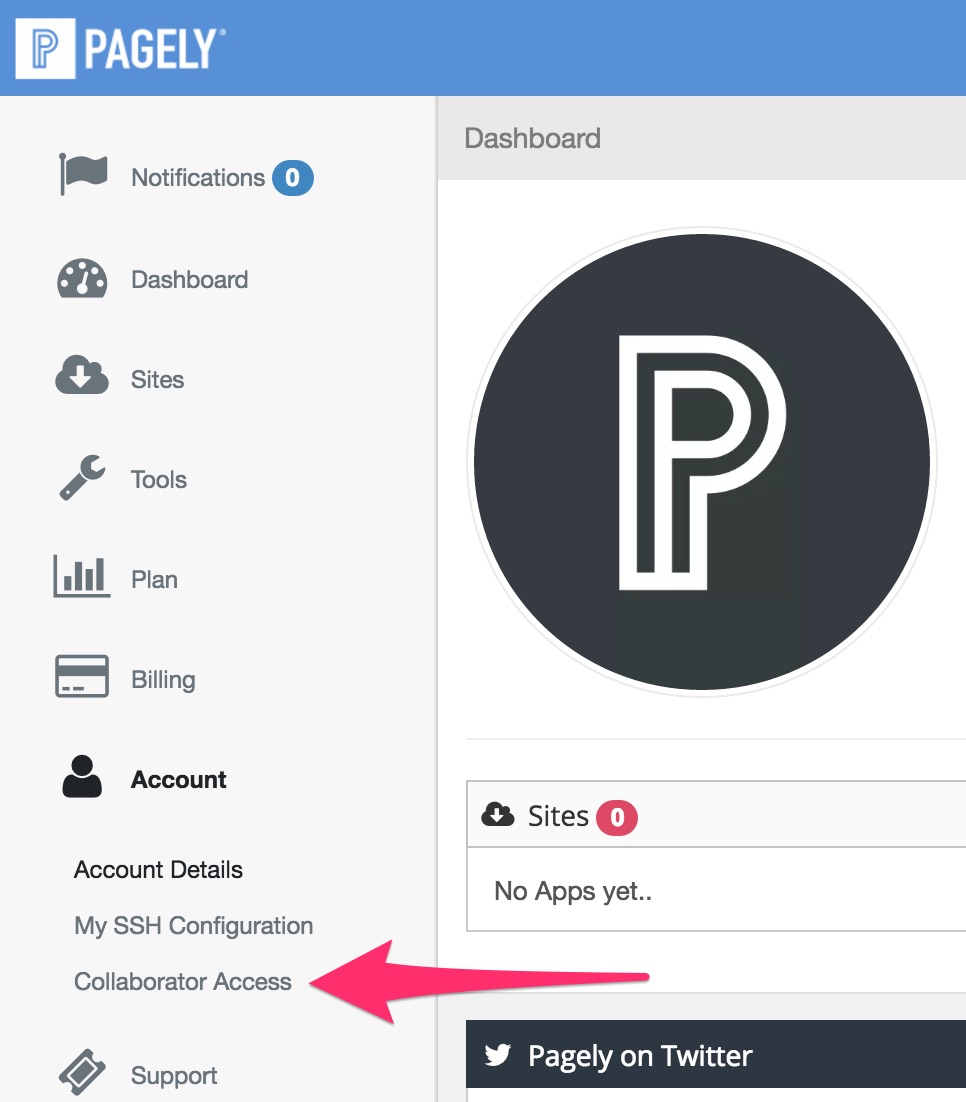Screen dimensions: 966x1102
Task: Open Notifications in the sidebar
Action: point(198,178)
